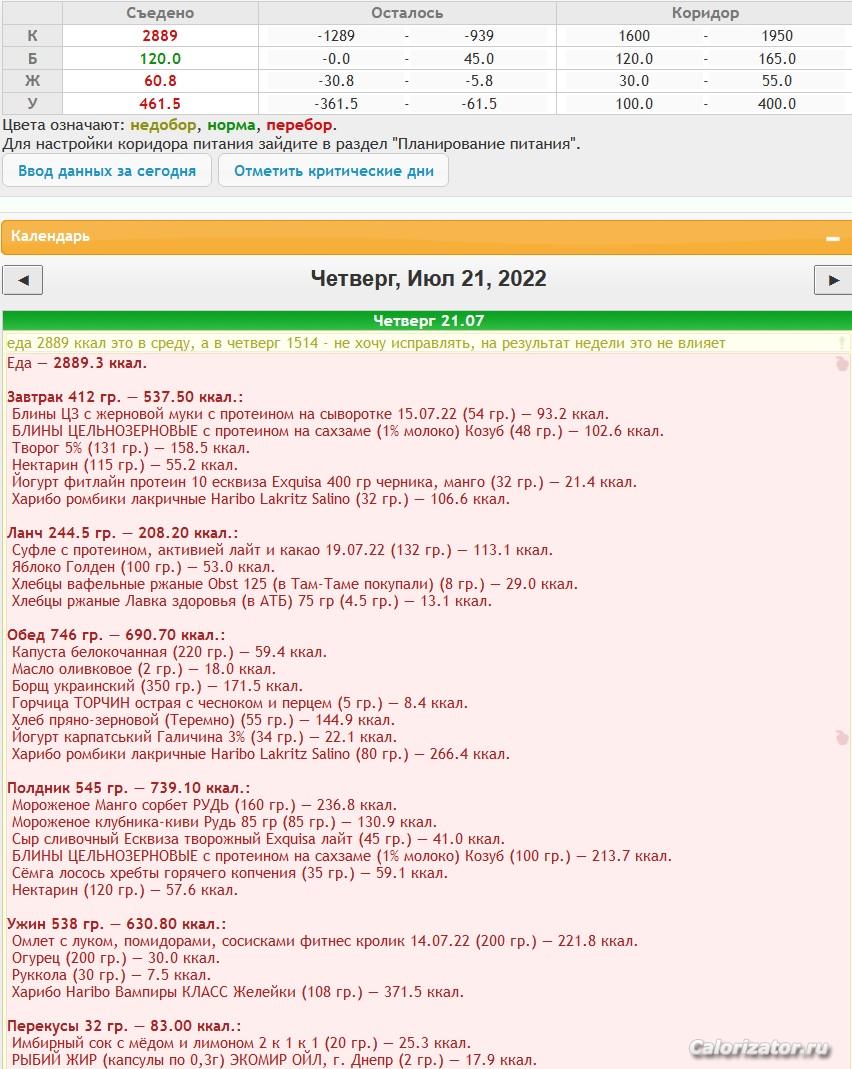
Task: Click the Борщ украинский food entry
Action: 156,686
